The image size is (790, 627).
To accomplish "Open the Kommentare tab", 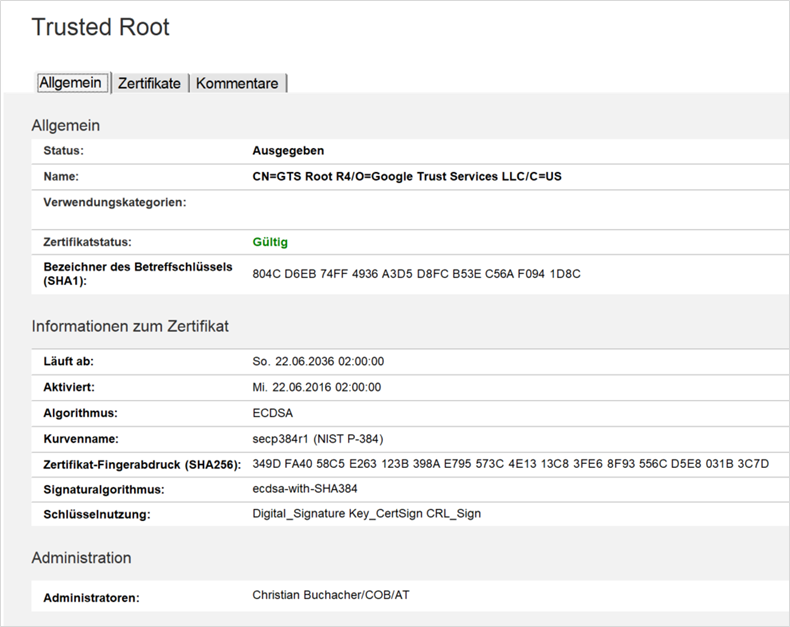I will coord(237,84).
